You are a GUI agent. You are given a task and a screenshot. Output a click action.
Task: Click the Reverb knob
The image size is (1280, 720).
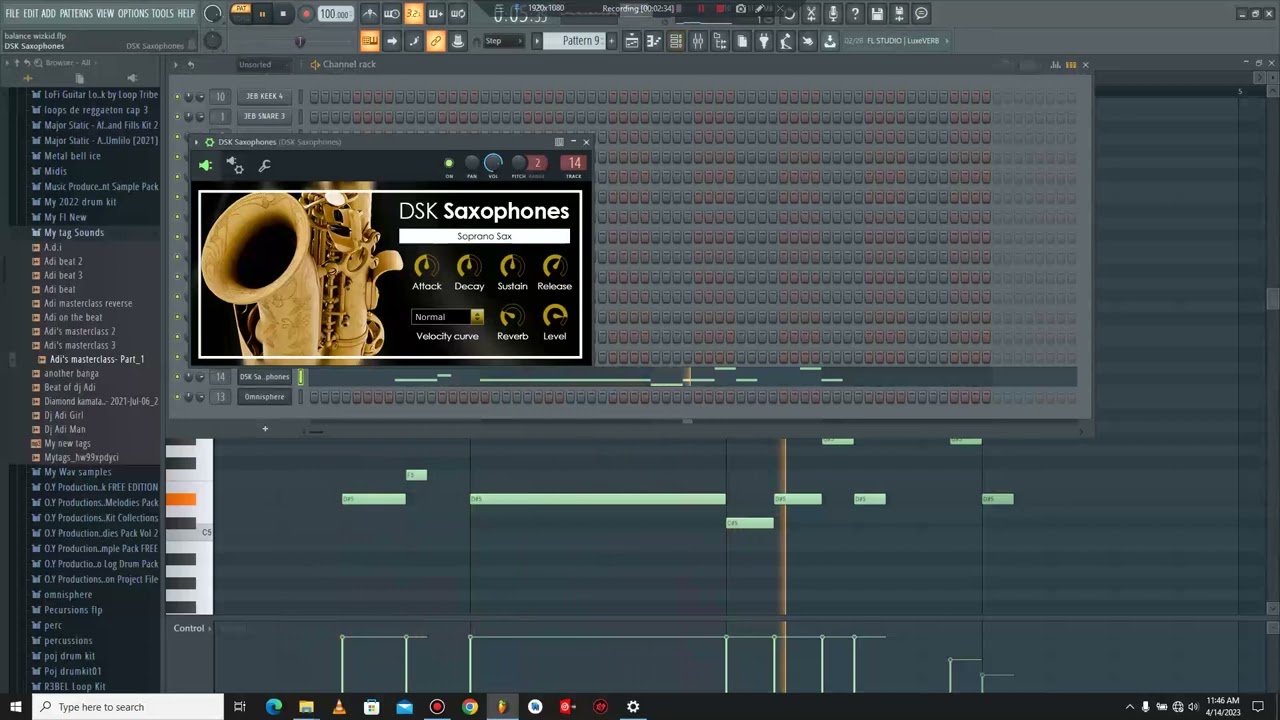512,317
